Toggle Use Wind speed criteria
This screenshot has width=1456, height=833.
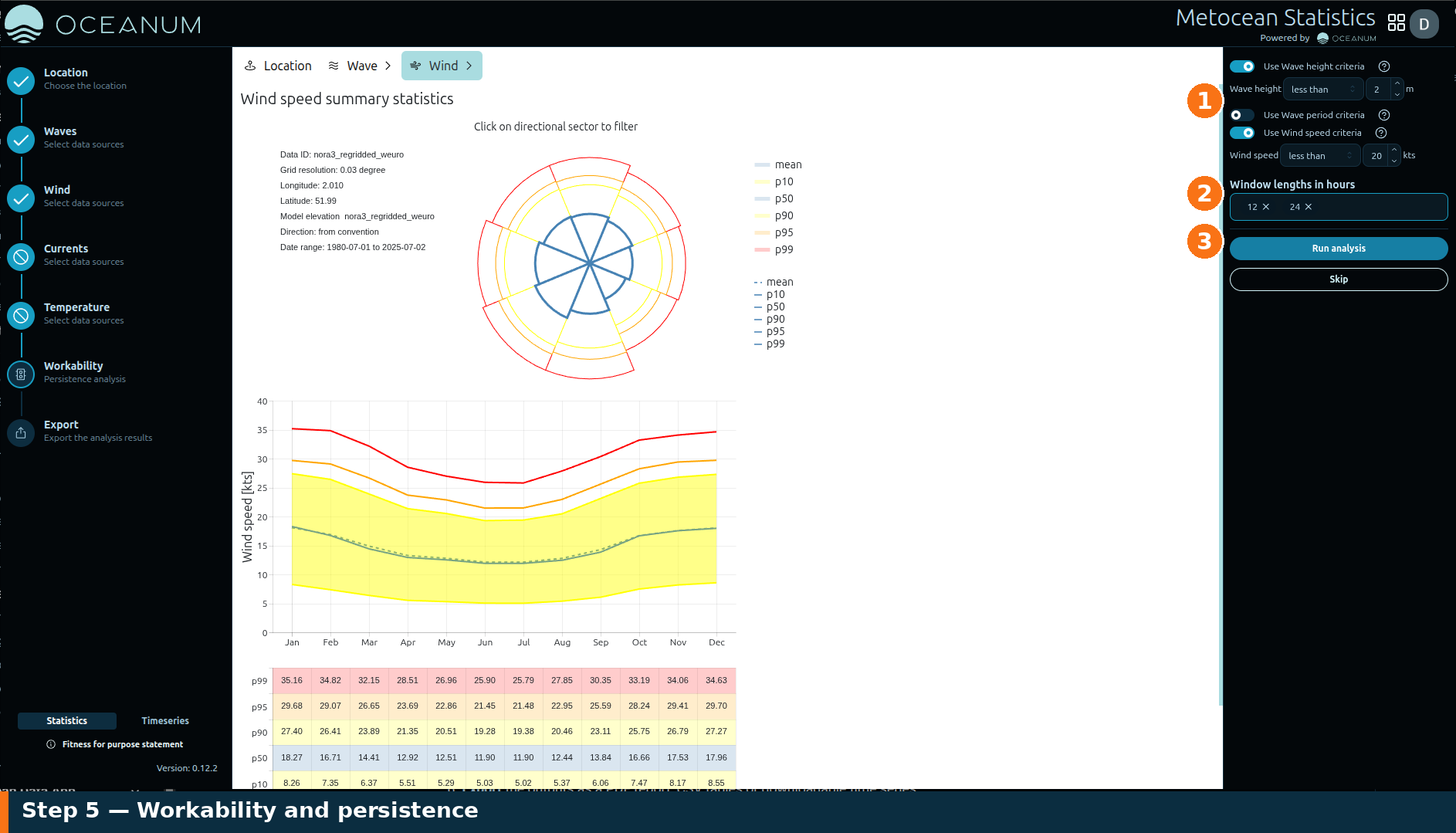(x=1242, y=133)
